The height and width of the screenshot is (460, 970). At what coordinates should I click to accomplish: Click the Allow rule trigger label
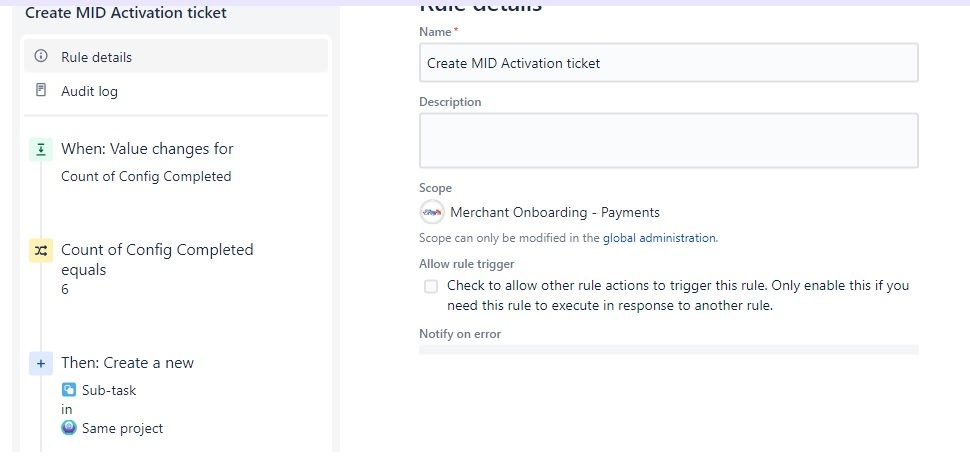click(466, 264)
